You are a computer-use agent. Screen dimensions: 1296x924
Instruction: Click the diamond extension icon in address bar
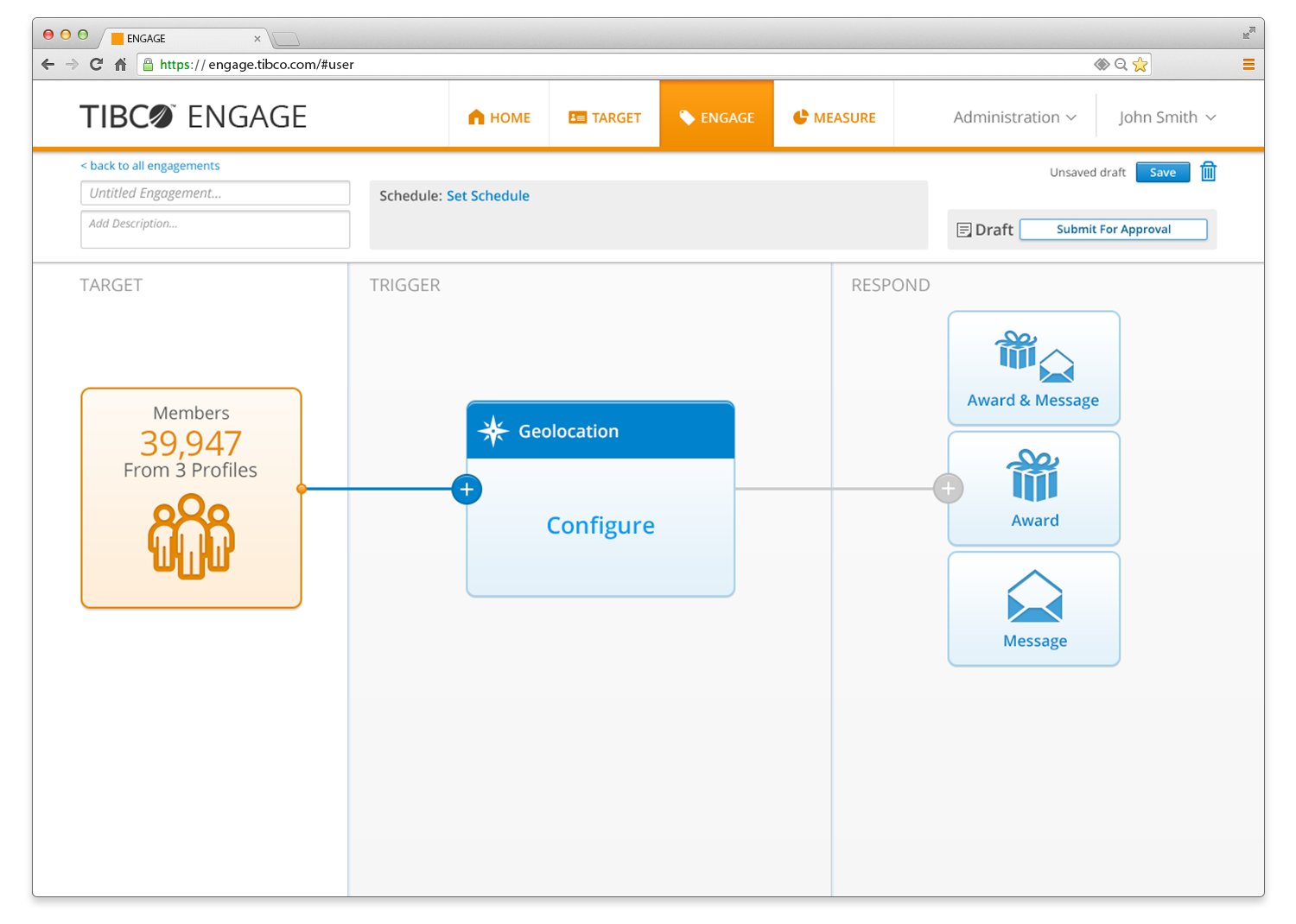tap(1102, 65)
